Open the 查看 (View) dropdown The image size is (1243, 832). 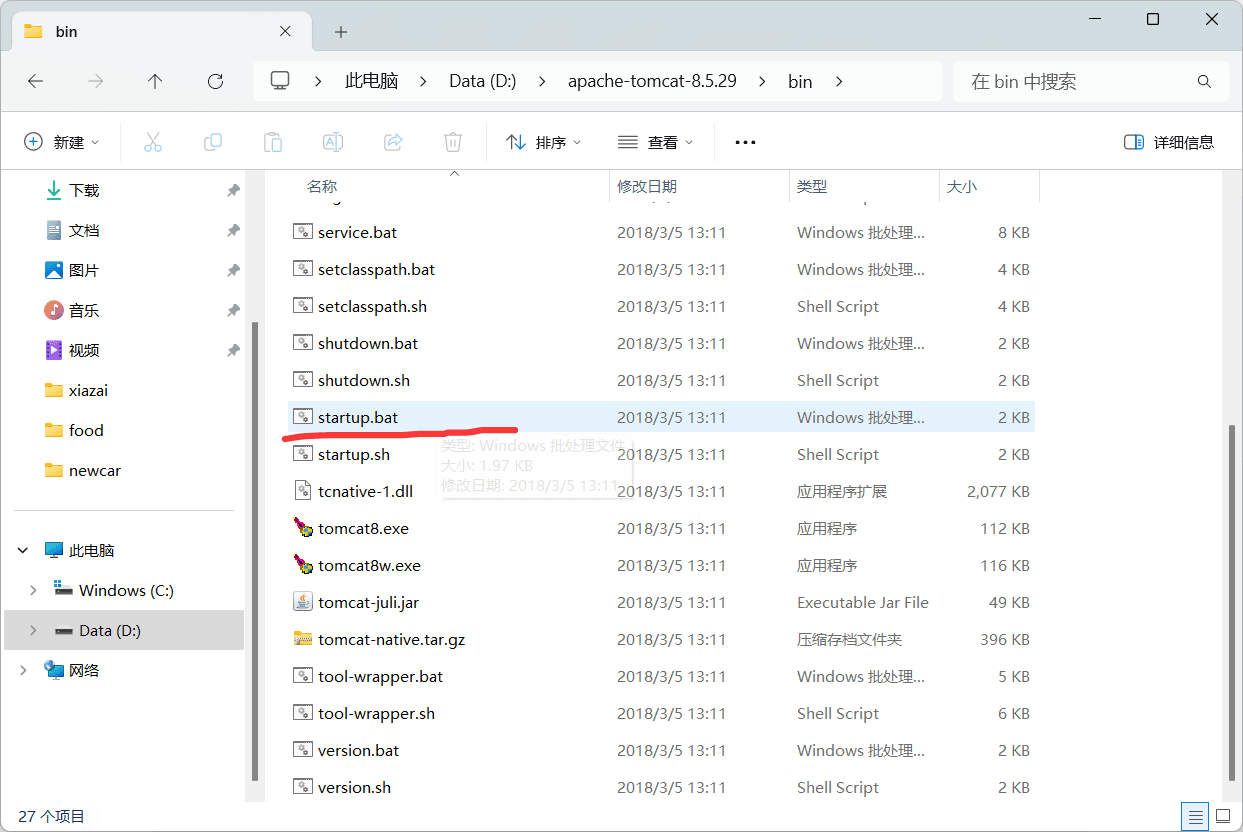coord(656,142)
